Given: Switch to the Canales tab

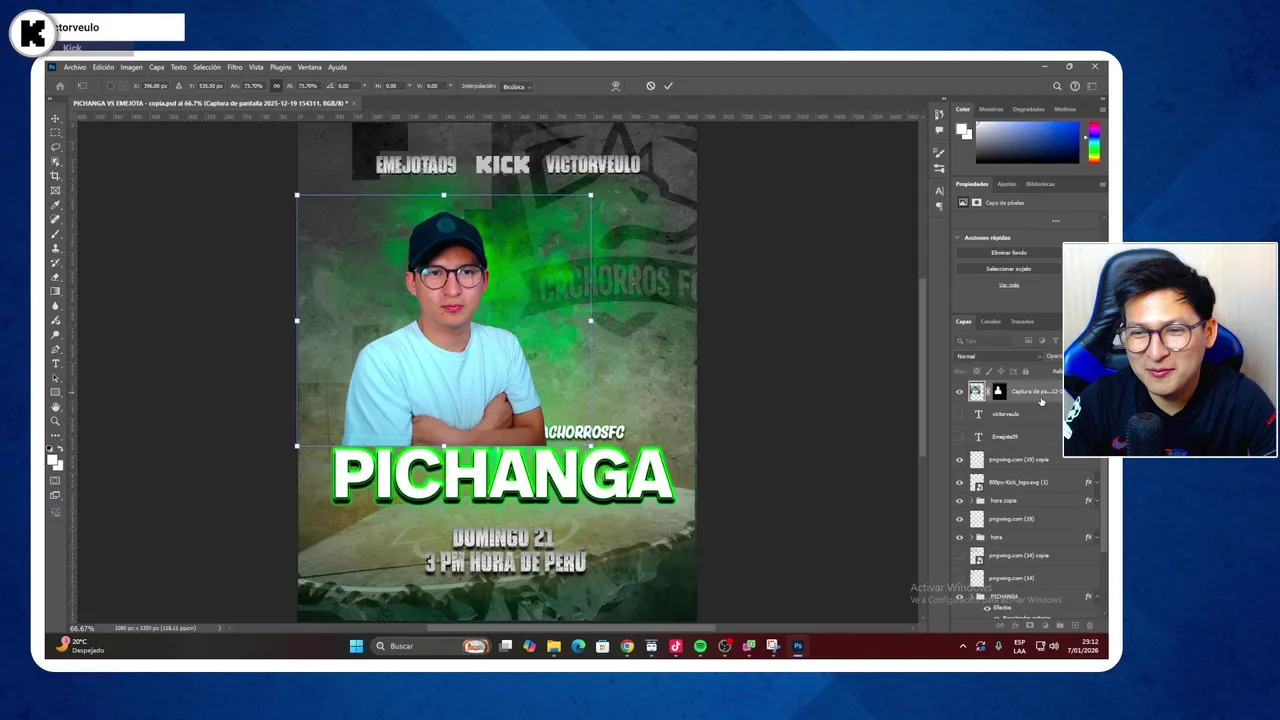Looking at the screenshot, I should [x=990, y=321].
